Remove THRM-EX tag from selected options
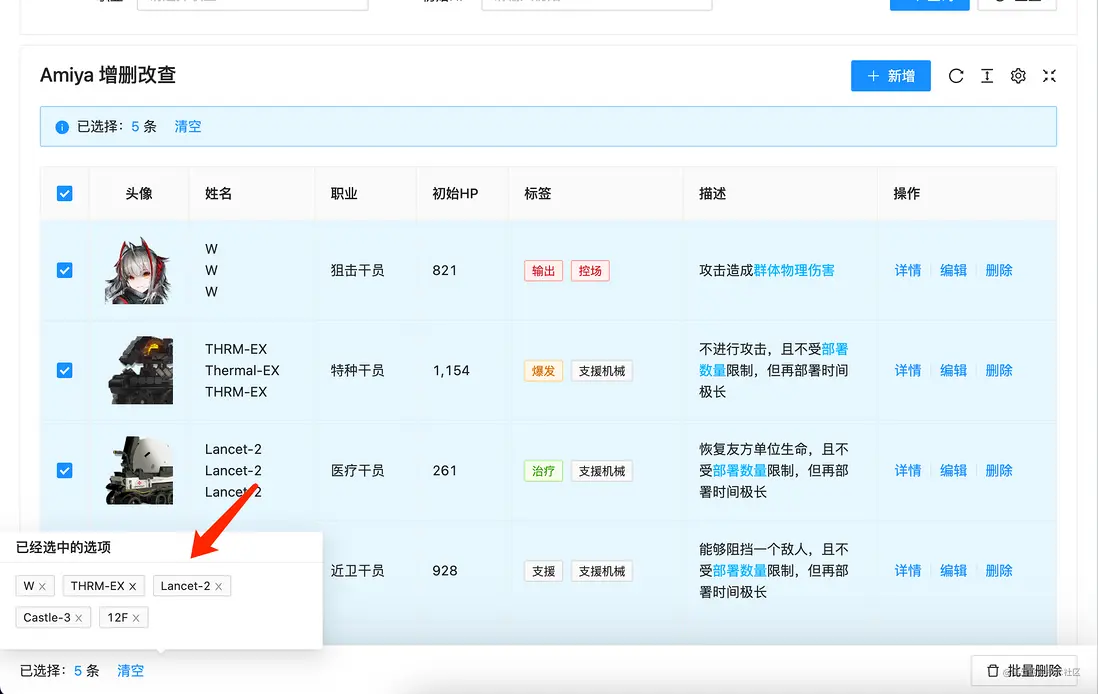This screenshot has height=694, width=1098. tap(132, 587)
